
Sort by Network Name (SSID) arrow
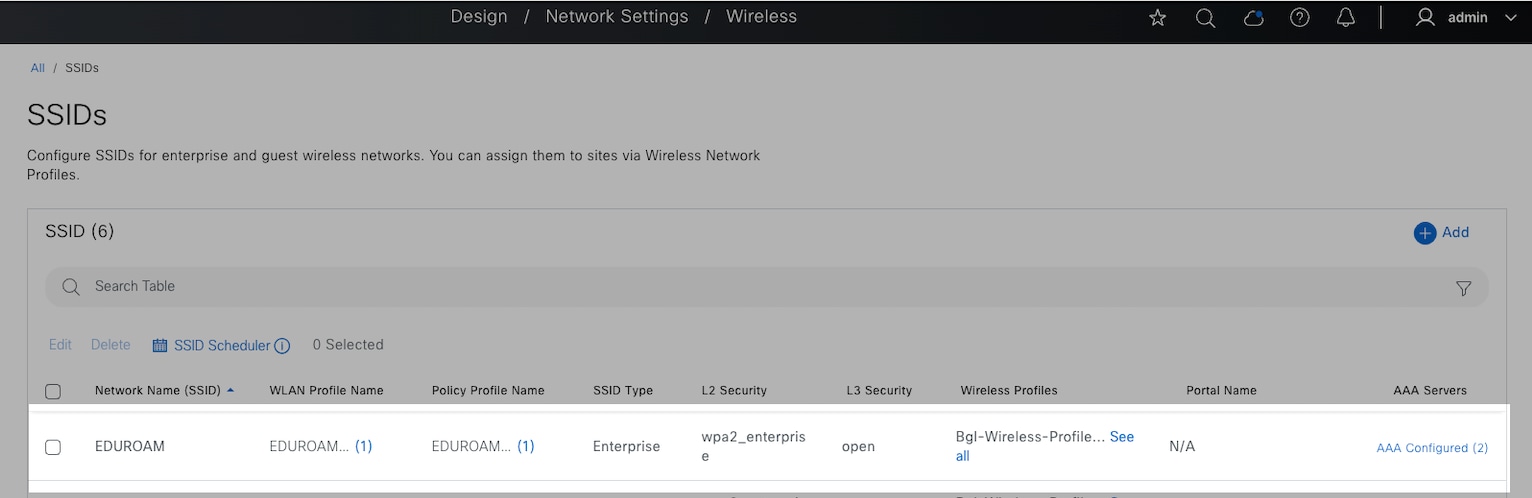click(x=231, y=390)
